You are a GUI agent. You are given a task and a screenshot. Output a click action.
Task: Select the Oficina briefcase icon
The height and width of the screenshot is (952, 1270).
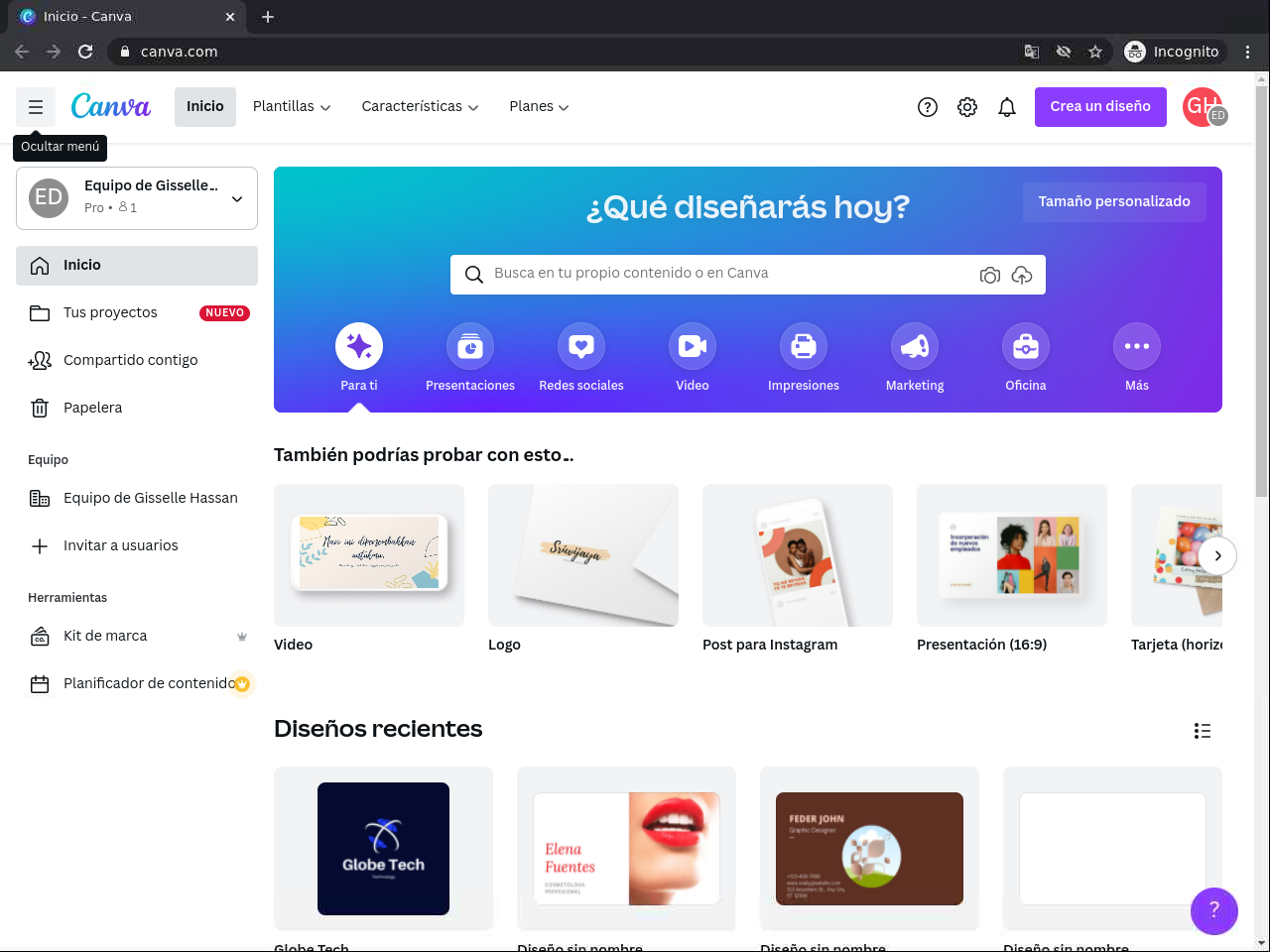pyautogui.click(x=1026, y=346)
